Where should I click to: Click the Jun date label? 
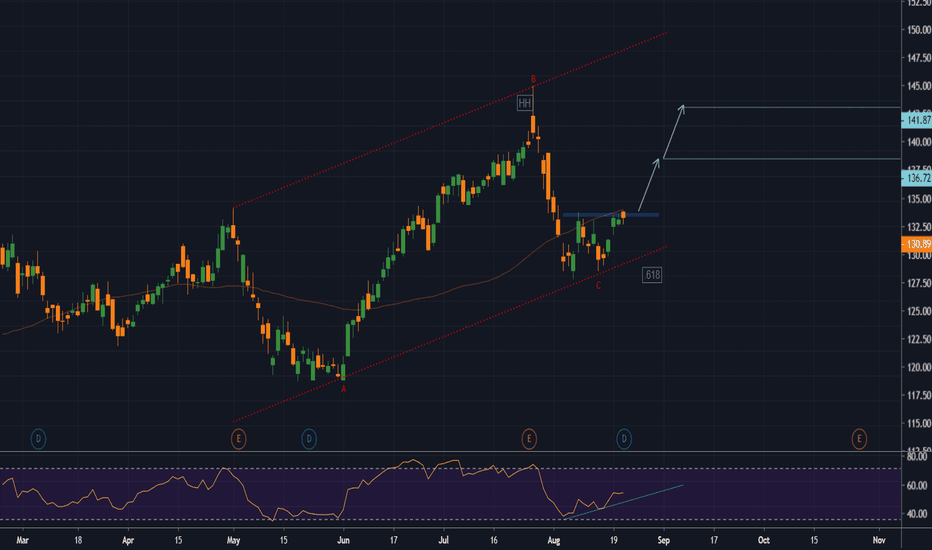pyautogui.click(x=344, y=540)
